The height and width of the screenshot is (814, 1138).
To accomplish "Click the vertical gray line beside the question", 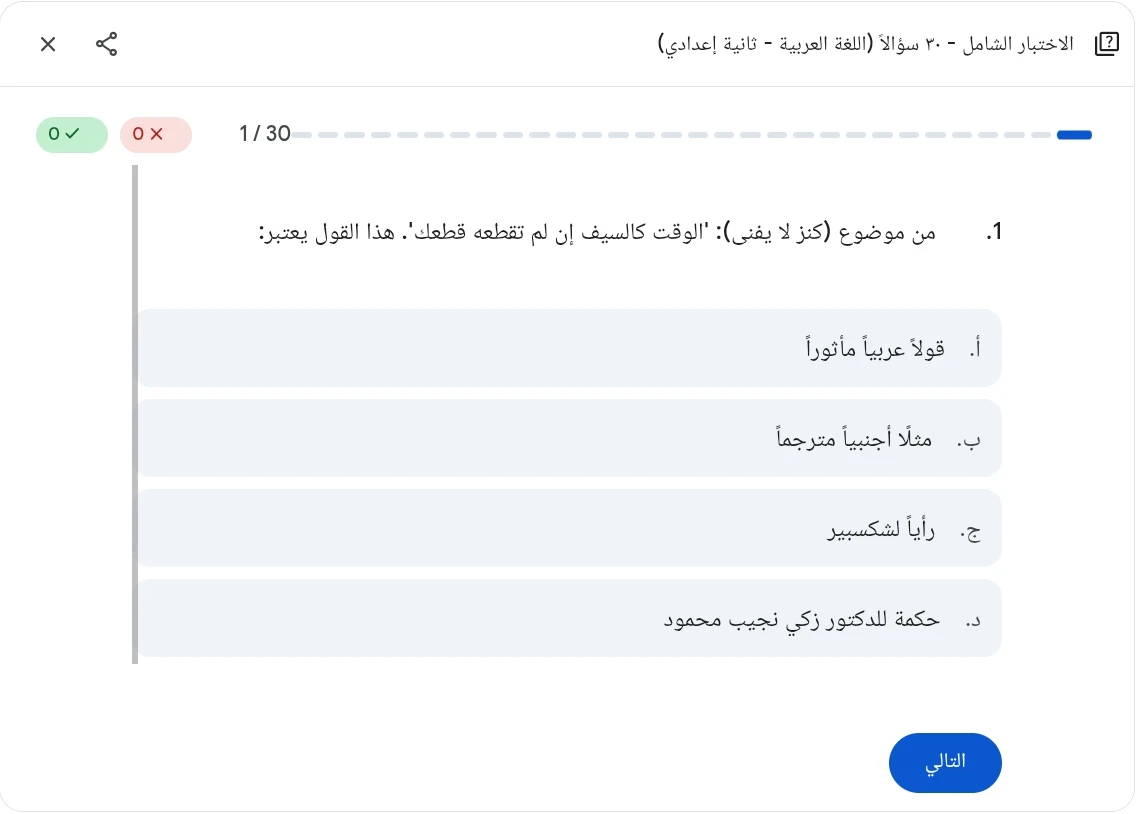I will 136,415.
